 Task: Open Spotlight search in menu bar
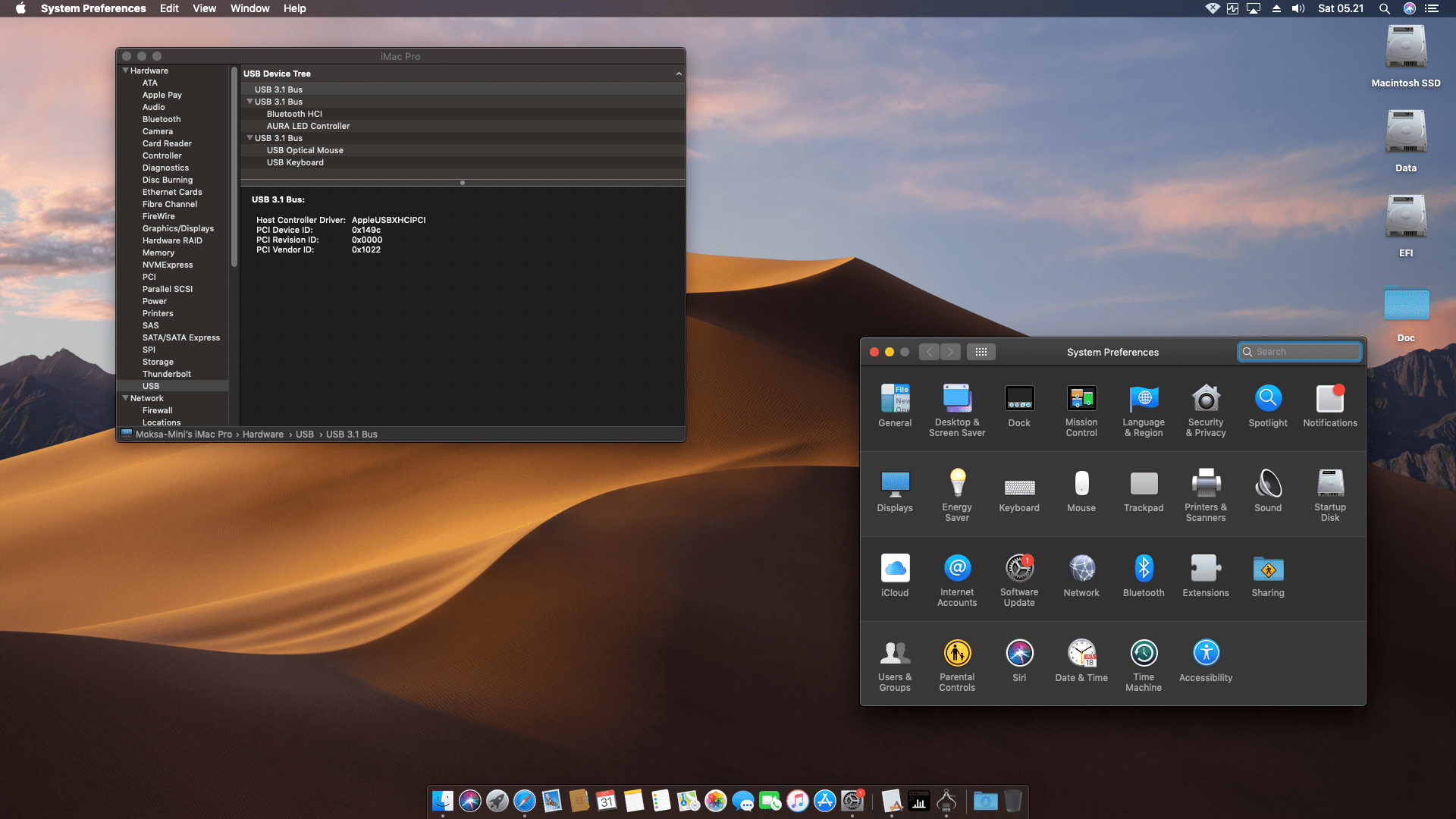click(x=1384, y=8)
